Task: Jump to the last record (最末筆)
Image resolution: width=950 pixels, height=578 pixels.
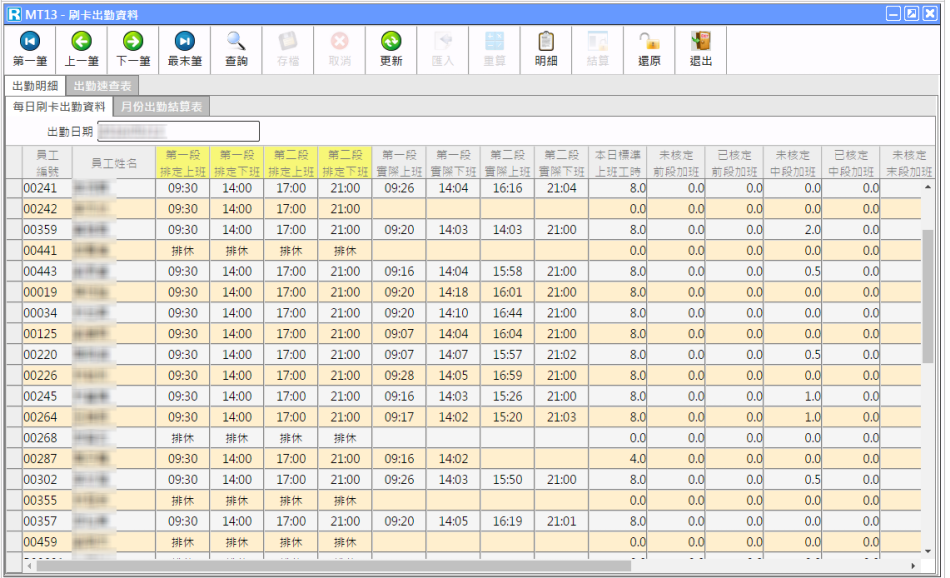Action: point(185,49)
